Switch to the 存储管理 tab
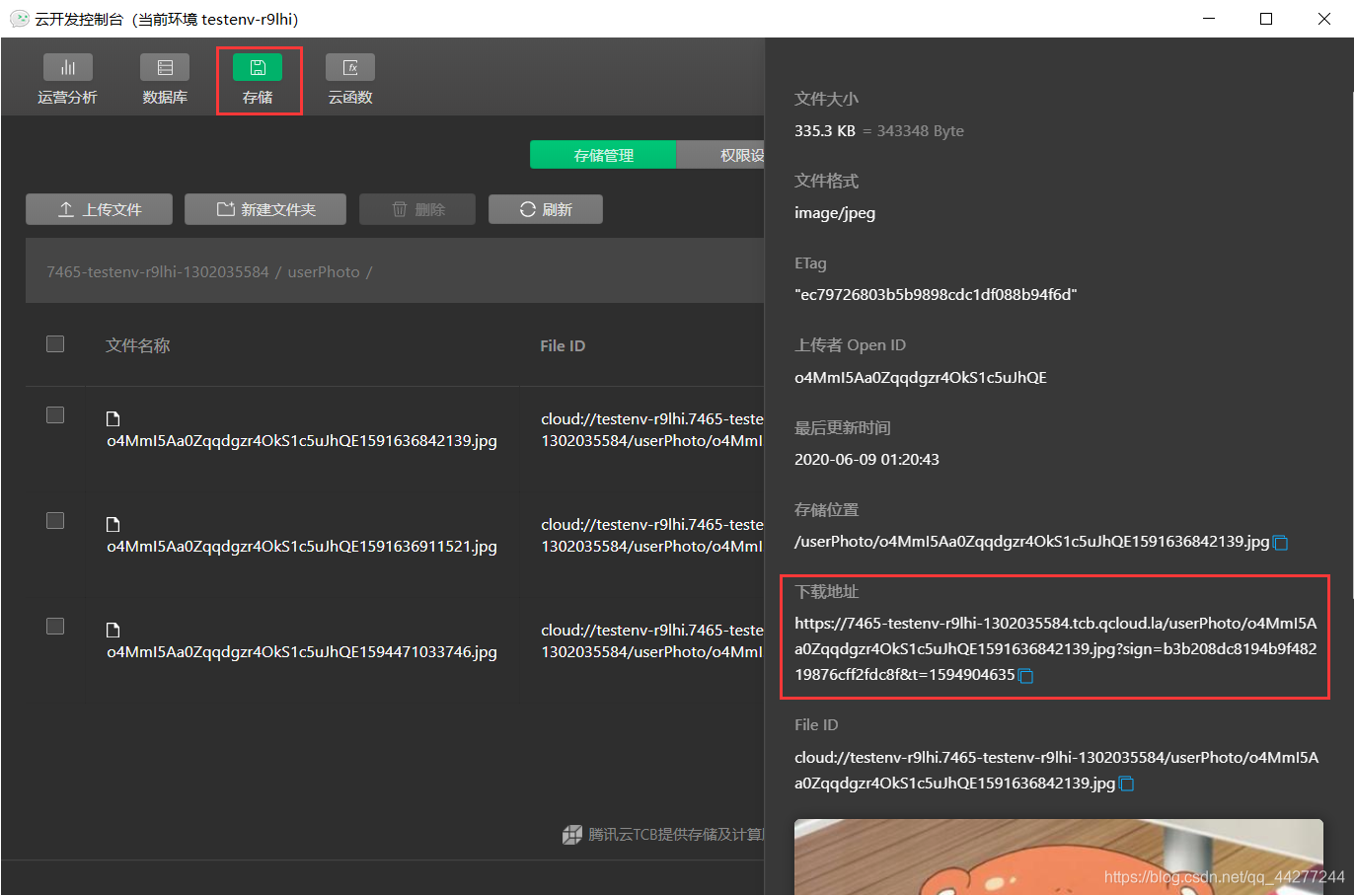1355x896 pixels. [603, 155]
